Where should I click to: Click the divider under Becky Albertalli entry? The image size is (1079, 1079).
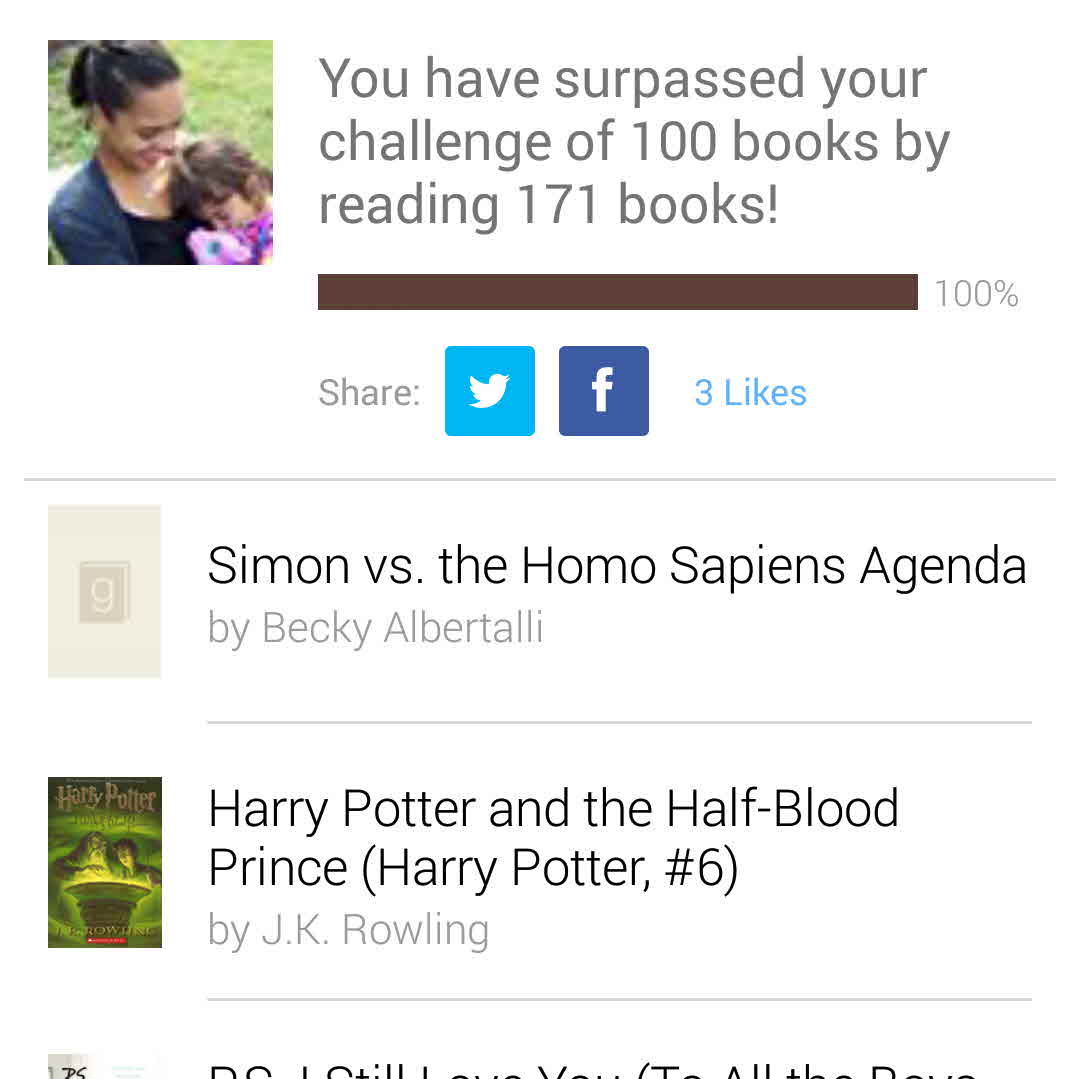619,722
